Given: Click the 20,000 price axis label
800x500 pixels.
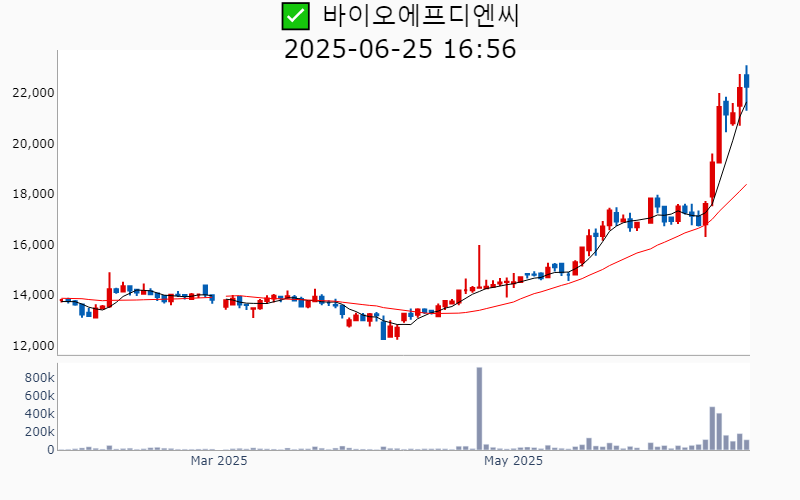Looking at the screenshot, I should coord(33,144).
